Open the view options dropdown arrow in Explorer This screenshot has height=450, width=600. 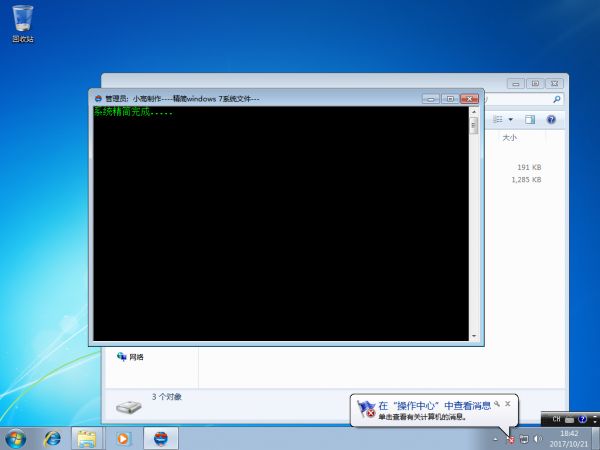(x=510, y=120)
